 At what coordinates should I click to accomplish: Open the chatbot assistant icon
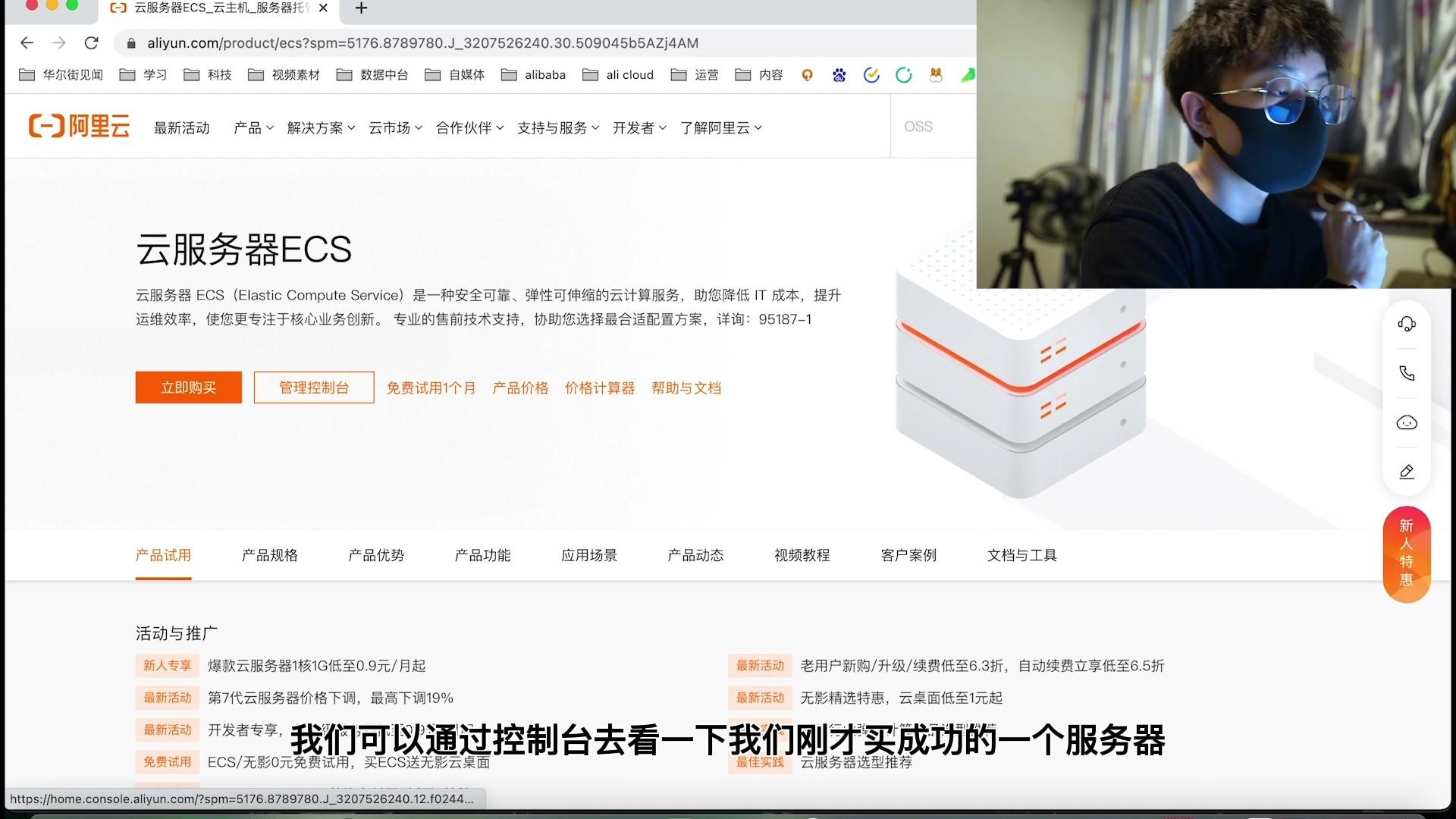(1407, 422)
